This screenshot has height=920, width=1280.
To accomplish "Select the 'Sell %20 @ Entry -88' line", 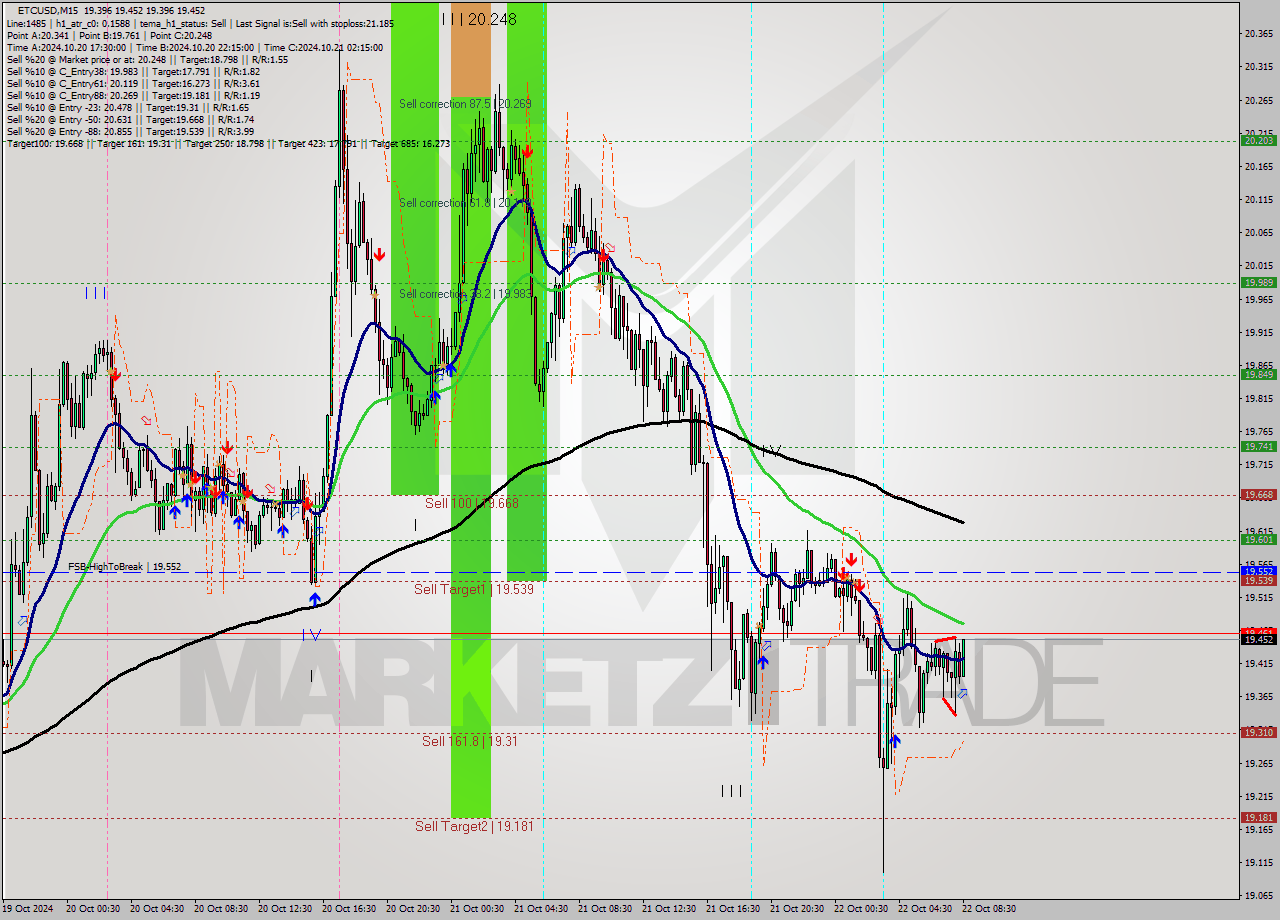I will click(130, 131).
